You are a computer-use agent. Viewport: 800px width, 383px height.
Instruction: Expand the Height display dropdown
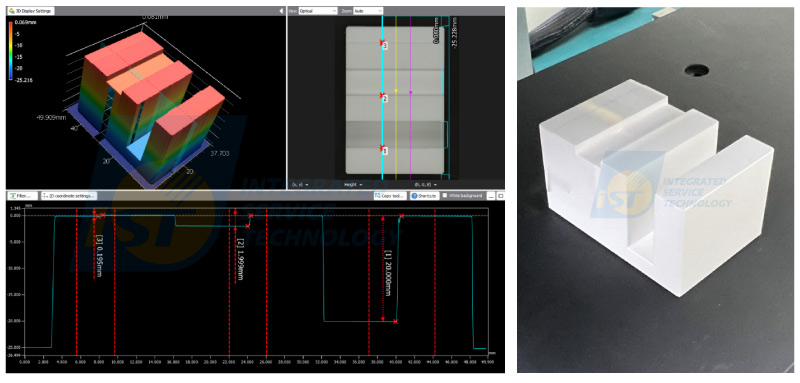point(353,184)
